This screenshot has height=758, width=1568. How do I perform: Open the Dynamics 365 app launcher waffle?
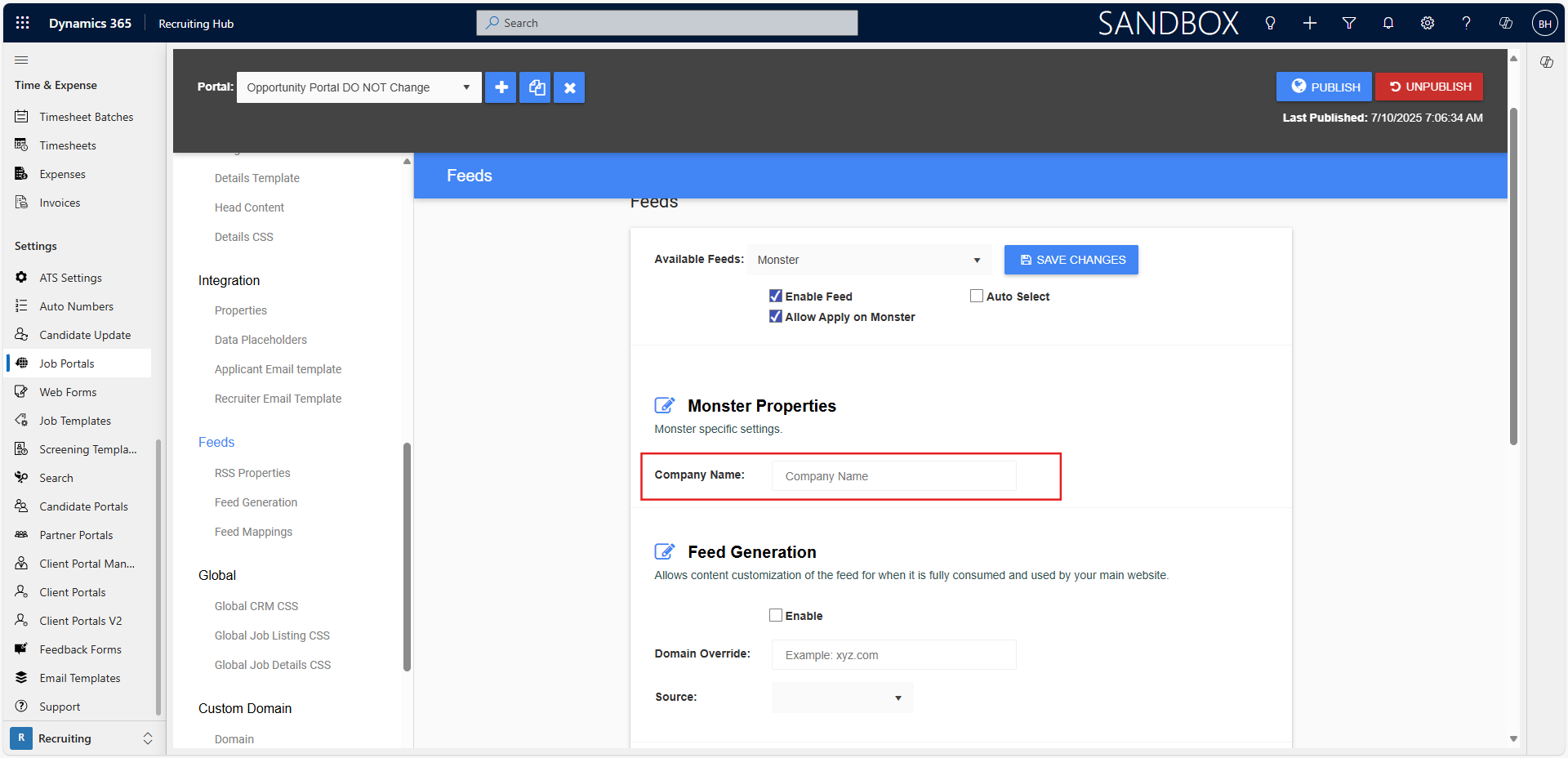point(23,23)
